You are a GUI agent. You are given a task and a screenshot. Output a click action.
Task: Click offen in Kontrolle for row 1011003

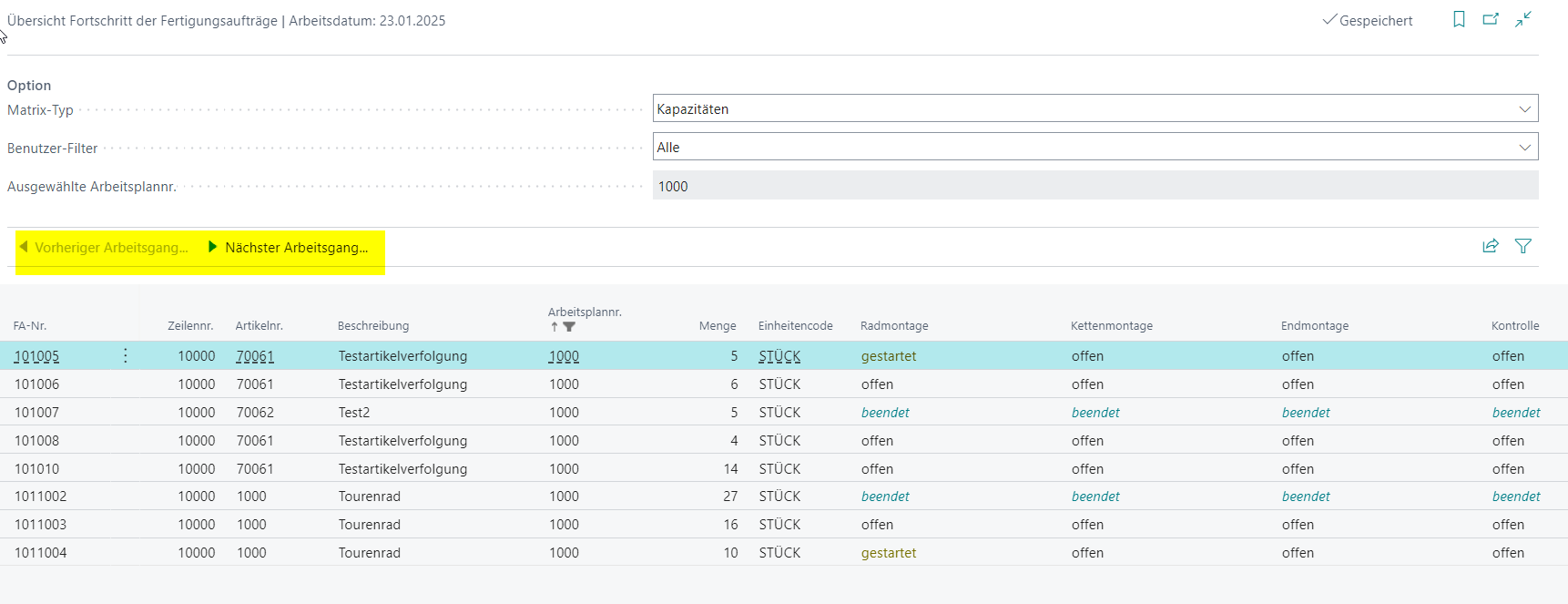[1508, 525]
